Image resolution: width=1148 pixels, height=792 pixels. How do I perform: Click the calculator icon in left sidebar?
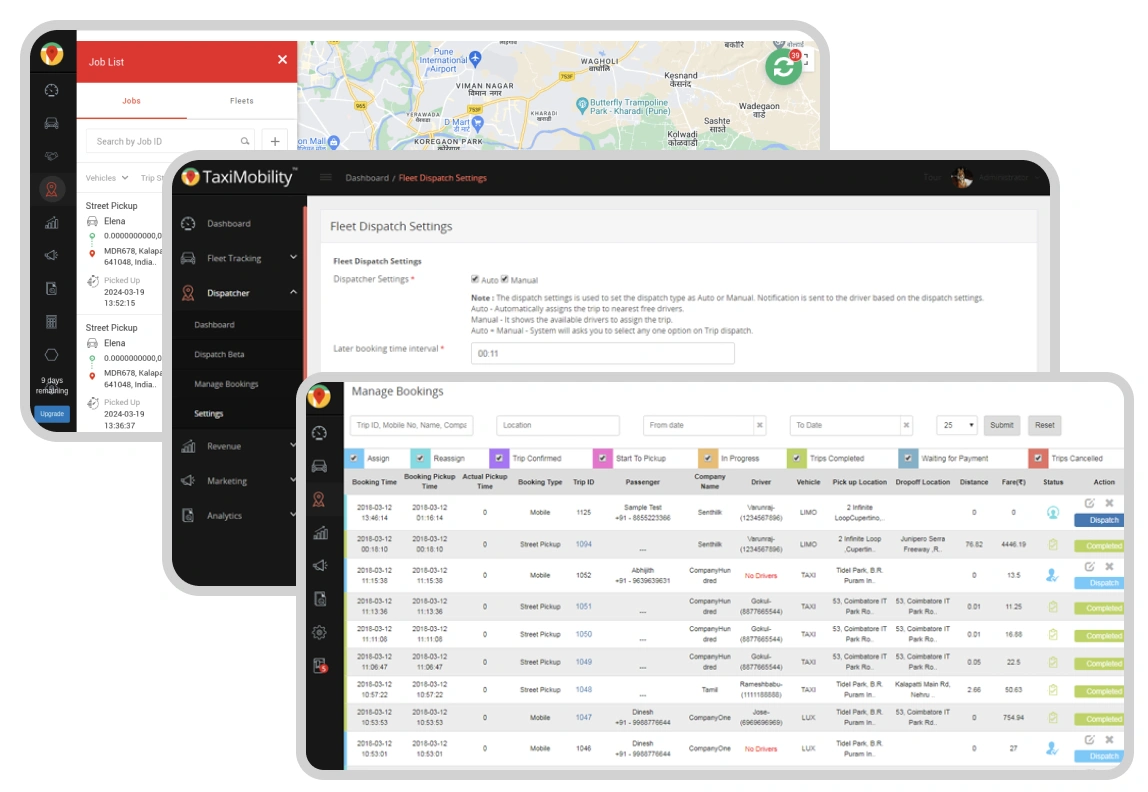(x=52, y=322)
